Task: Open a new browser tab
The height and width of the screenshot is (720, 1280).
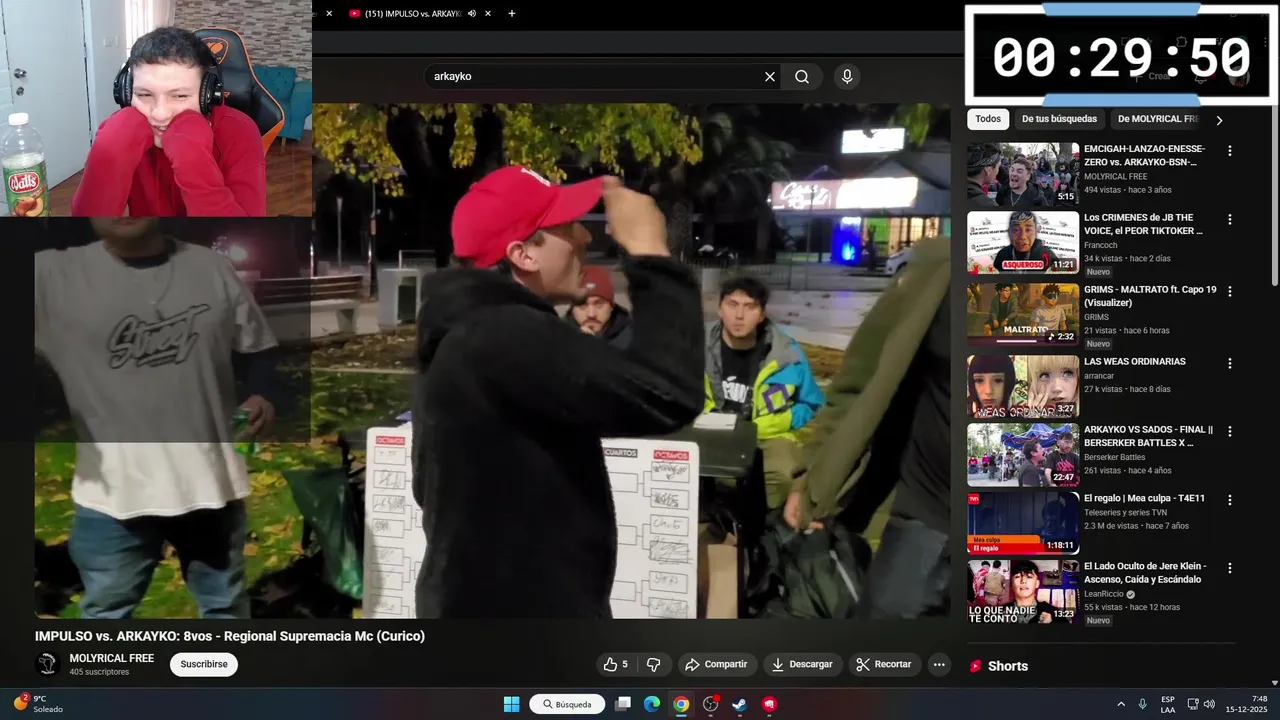Action: tap(512, 14)
